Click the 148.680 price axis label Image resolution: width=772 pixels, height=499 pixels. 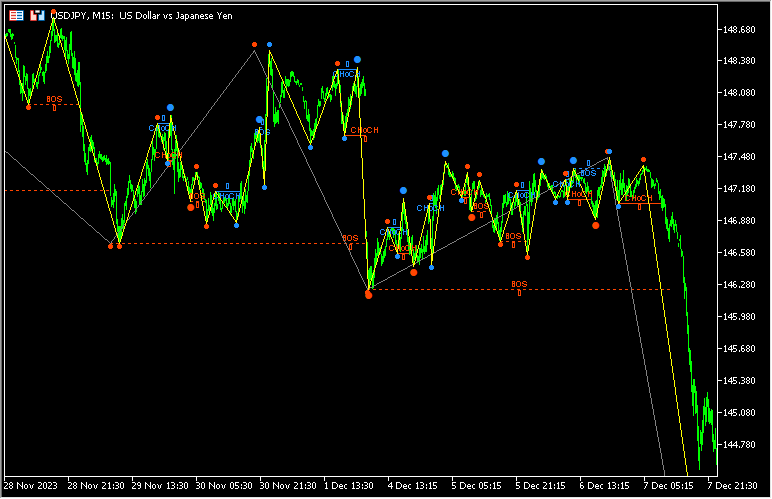coord(738,30)
